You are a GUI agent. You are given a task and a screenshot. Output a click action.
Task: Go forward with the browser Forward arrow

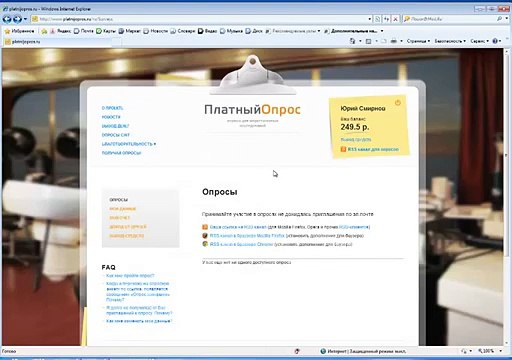[17, 19]
